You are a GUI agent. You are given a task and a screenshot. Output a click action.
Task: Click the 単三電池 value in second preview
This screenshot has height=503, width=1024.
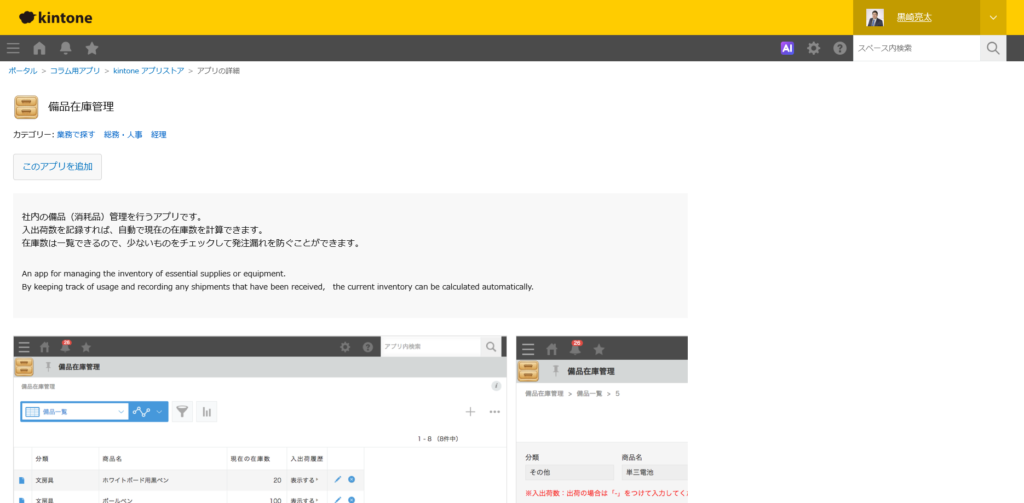637,472
